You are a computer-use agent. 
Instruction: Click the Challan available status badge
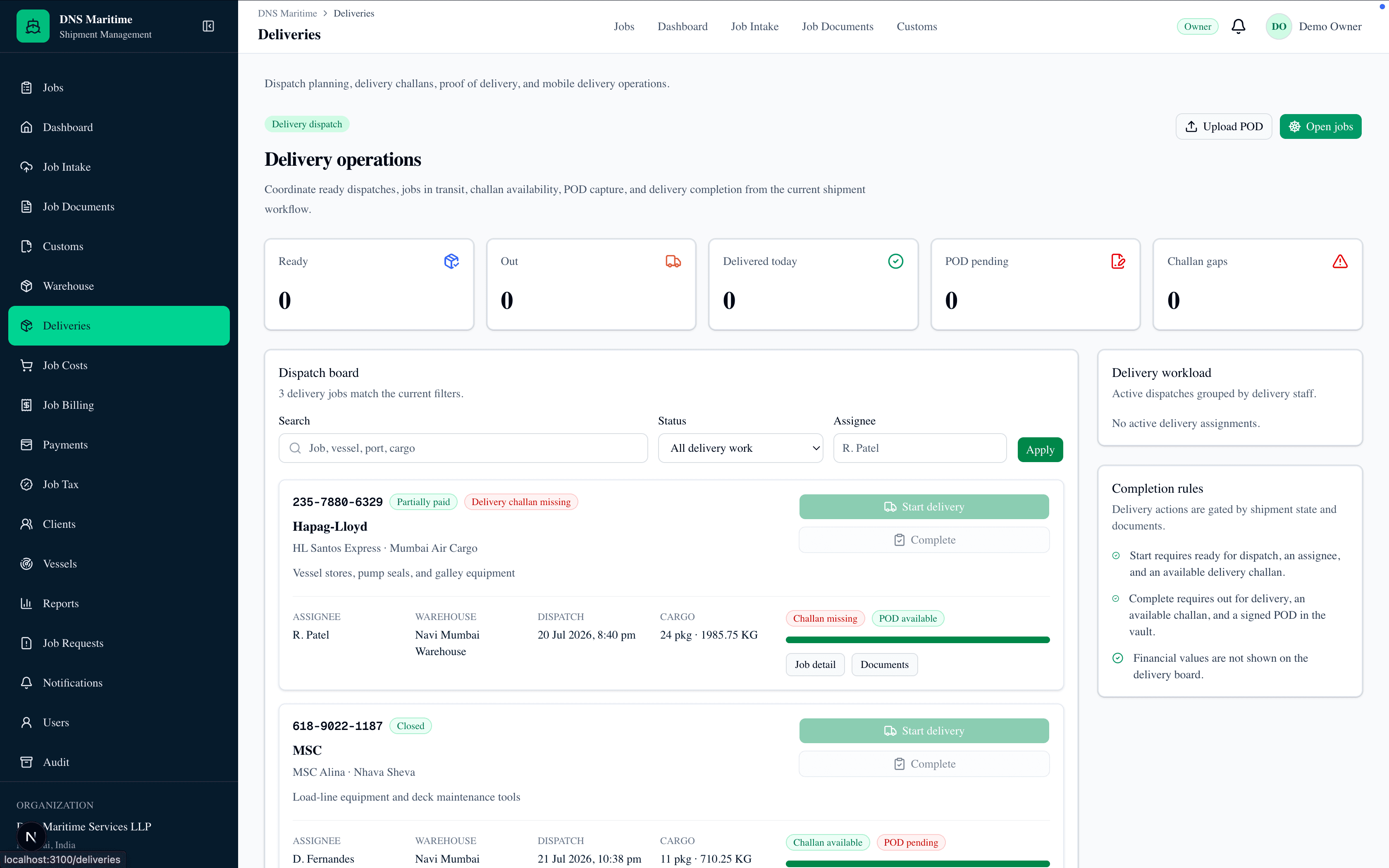click(828, 843)
